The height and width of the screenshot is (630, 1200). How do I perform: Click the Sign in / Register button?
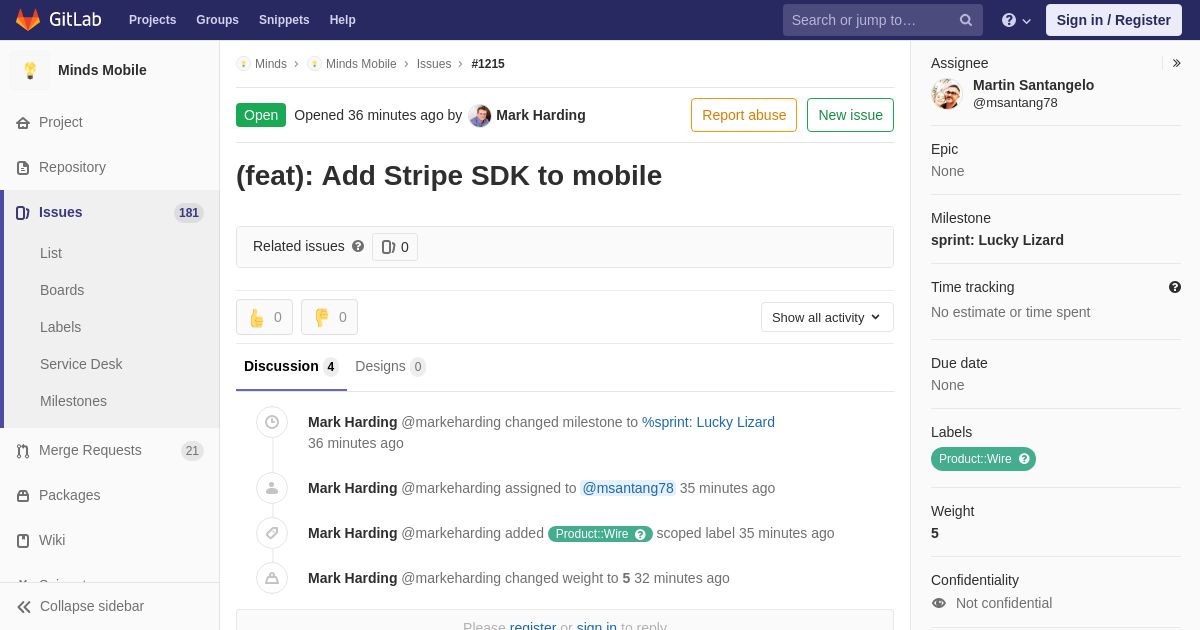[x=1114, y=20]
